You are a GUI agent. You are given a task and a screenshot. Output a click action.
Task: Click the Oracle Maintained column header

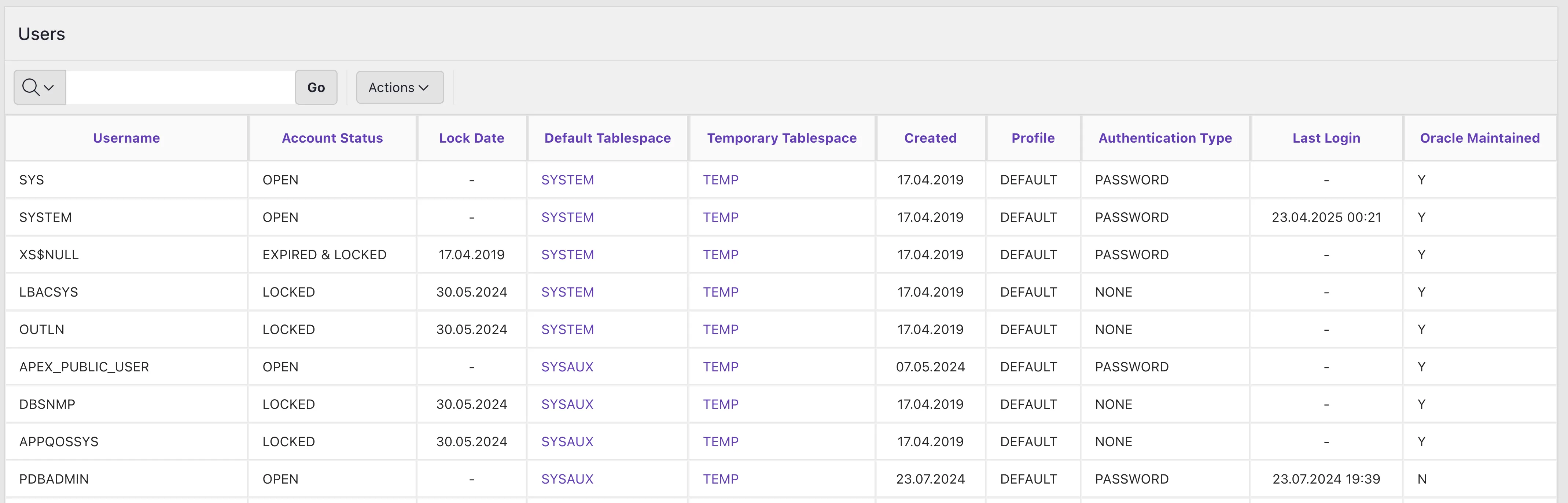tap(1479, 138)
